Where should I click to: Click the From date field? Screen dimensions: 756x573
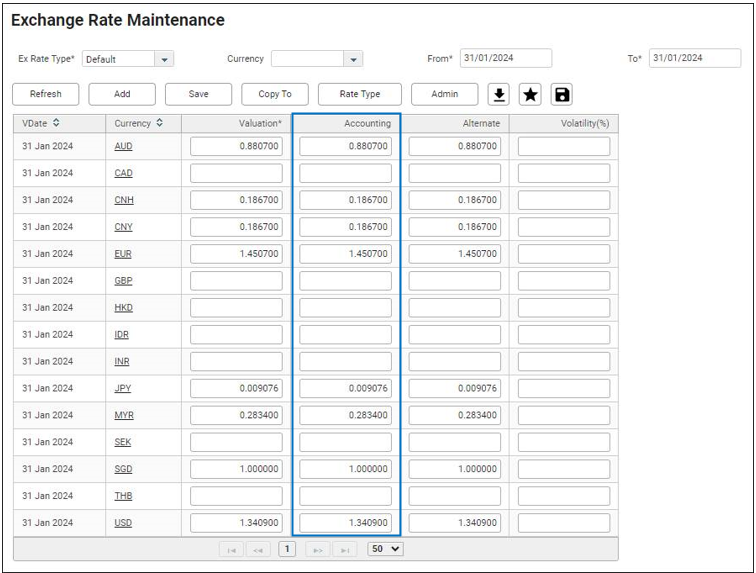(x=505, y=59)
